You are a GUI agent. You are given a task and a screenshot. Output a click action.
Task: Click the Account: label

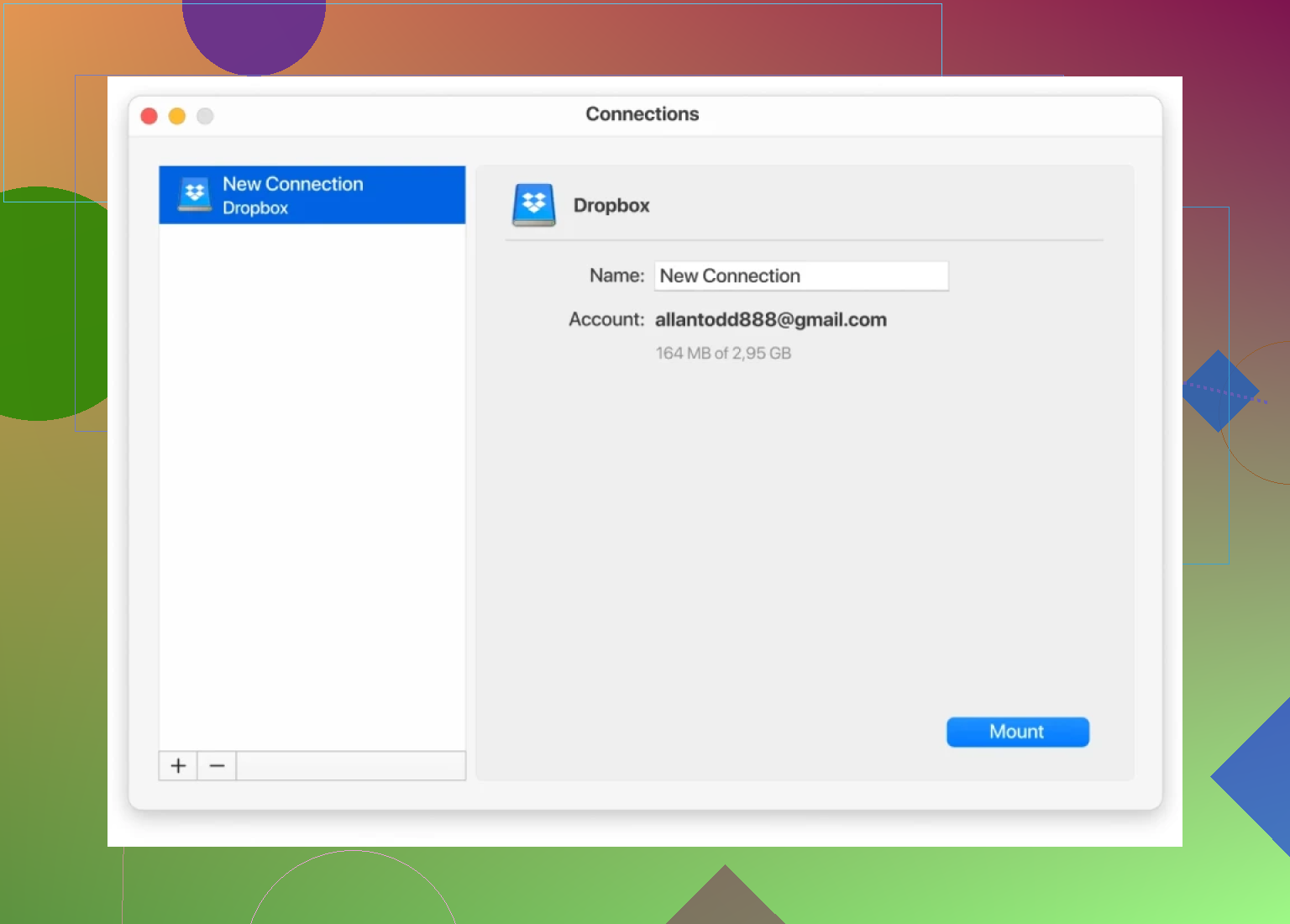(606, 319)
